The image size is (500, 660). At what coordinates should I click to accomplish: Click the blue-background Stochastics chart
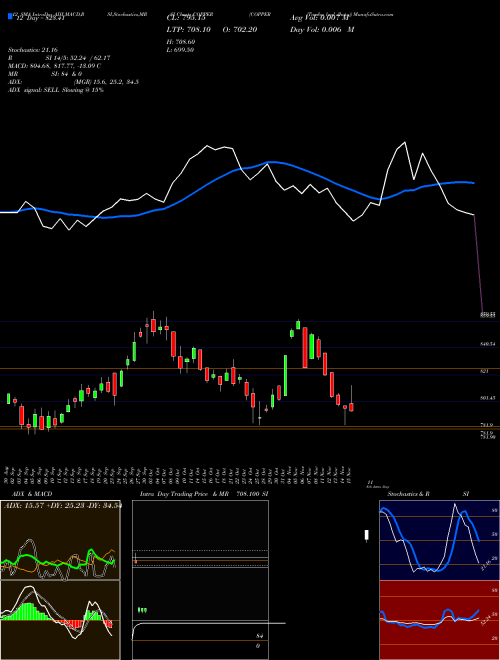pyautogui.click(x=439, y=540)
